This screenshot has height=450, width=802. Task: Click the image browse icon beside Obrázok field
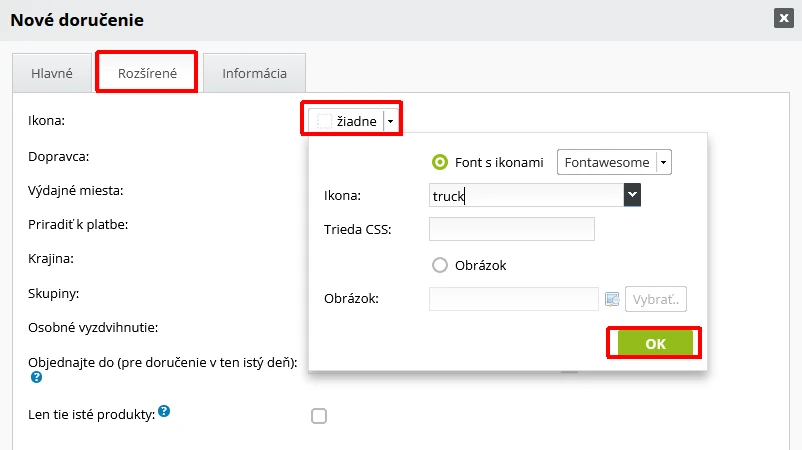[612, 299]
